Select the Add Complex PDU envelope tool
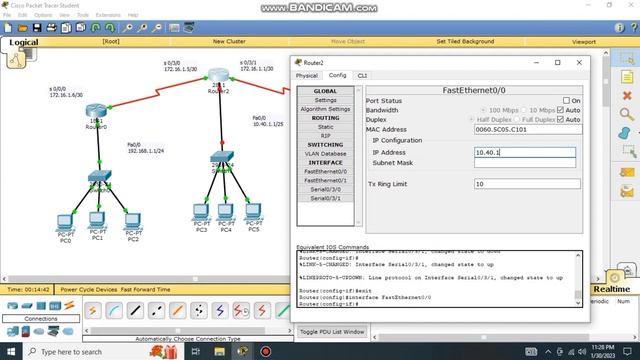The image size is (640, 360). pos(627,191)
